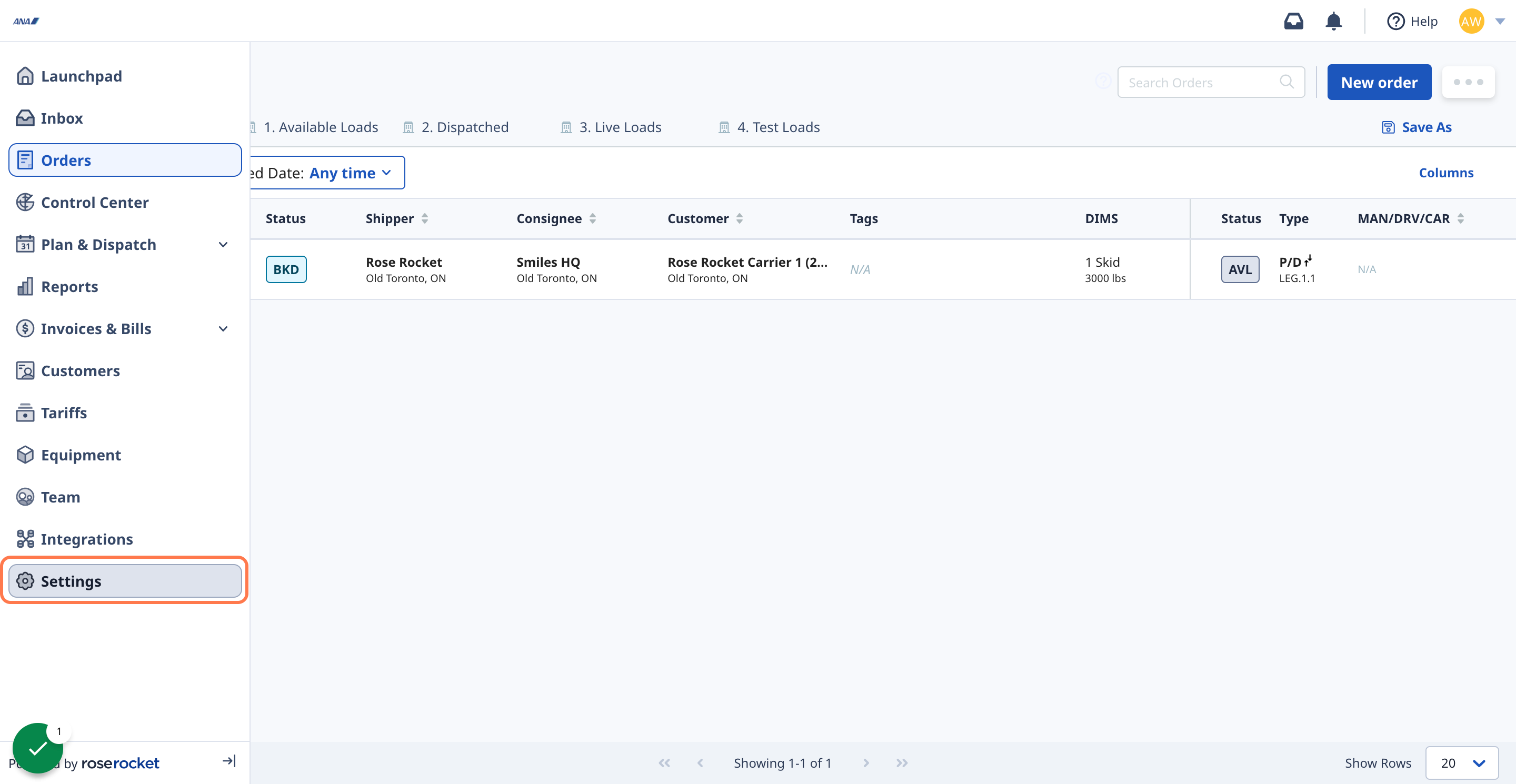Click the search help question icon

1103,81
